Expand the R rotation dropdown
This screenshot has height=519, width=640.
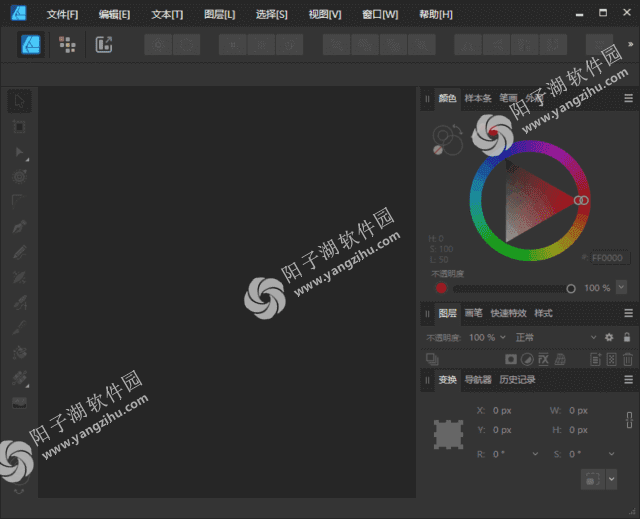[x=535, y=454]
